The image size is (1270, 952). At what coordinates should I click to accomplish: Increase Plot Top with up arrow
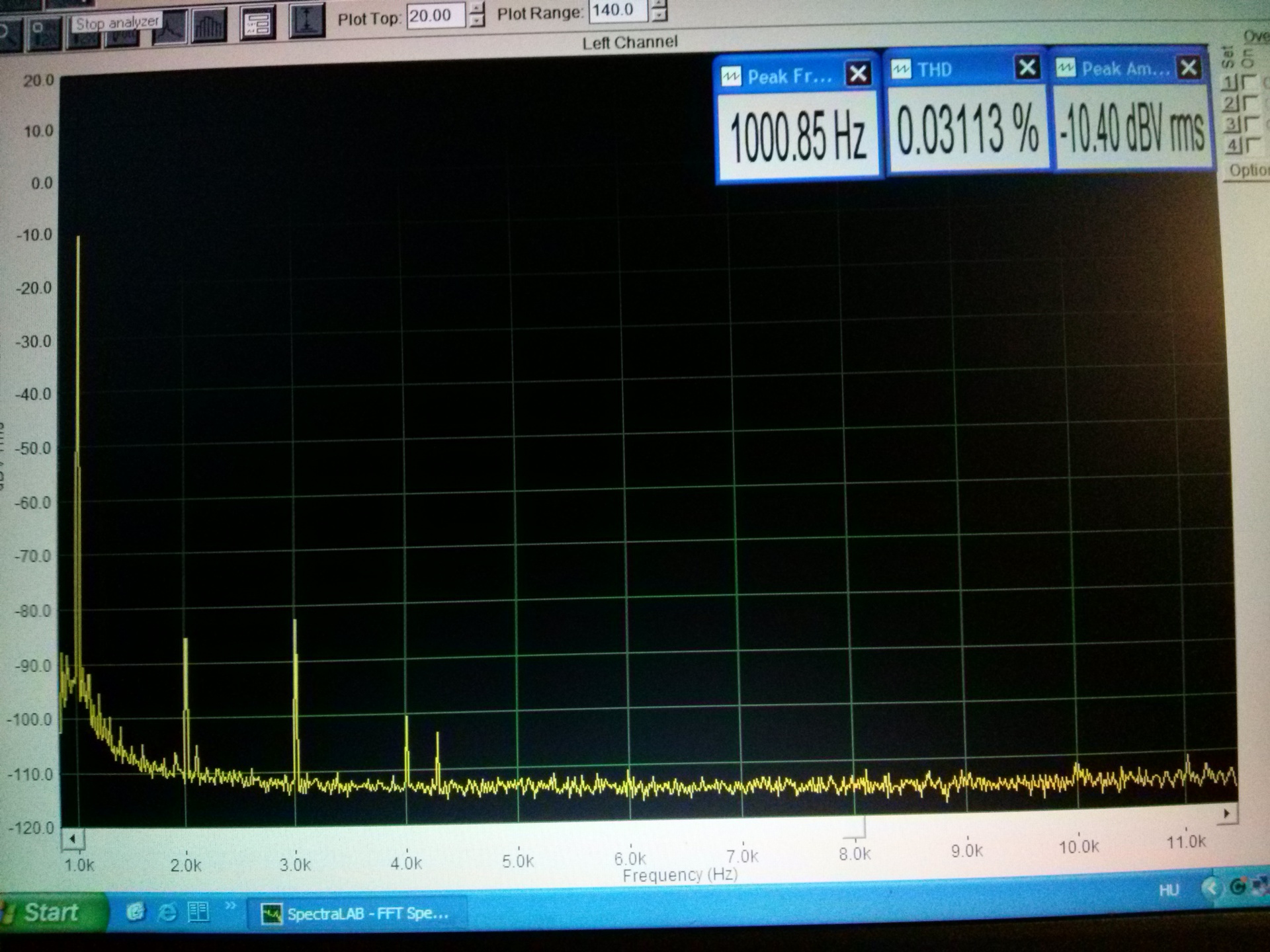coord(477,9)
